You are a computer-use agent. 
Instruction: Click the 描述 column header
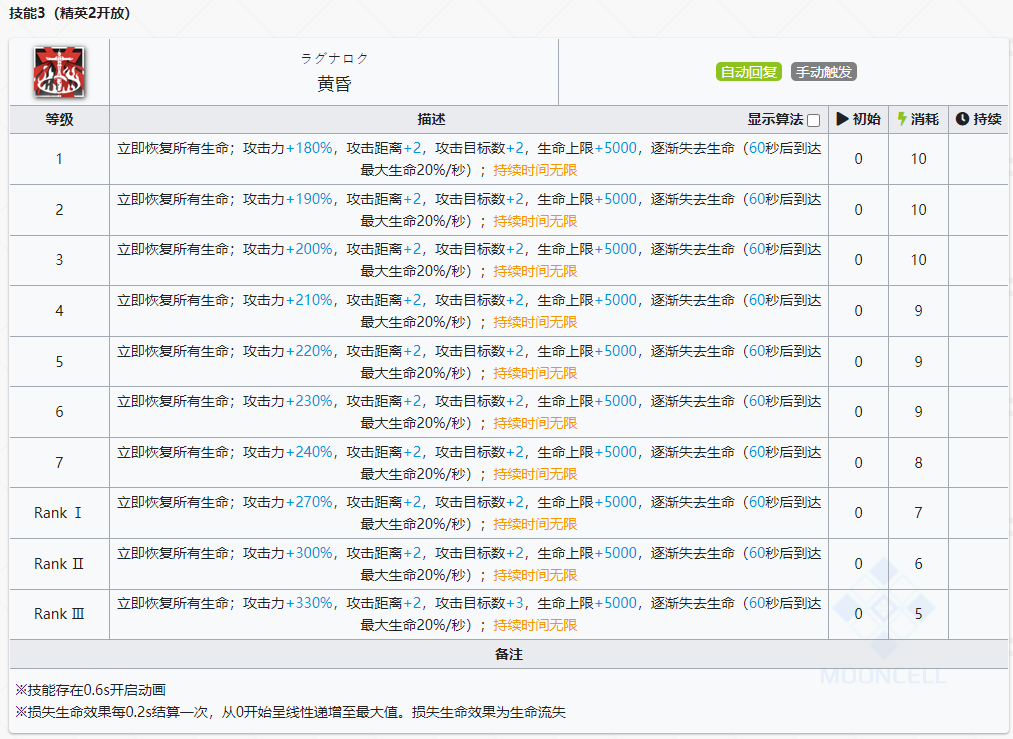click(431, 120)
